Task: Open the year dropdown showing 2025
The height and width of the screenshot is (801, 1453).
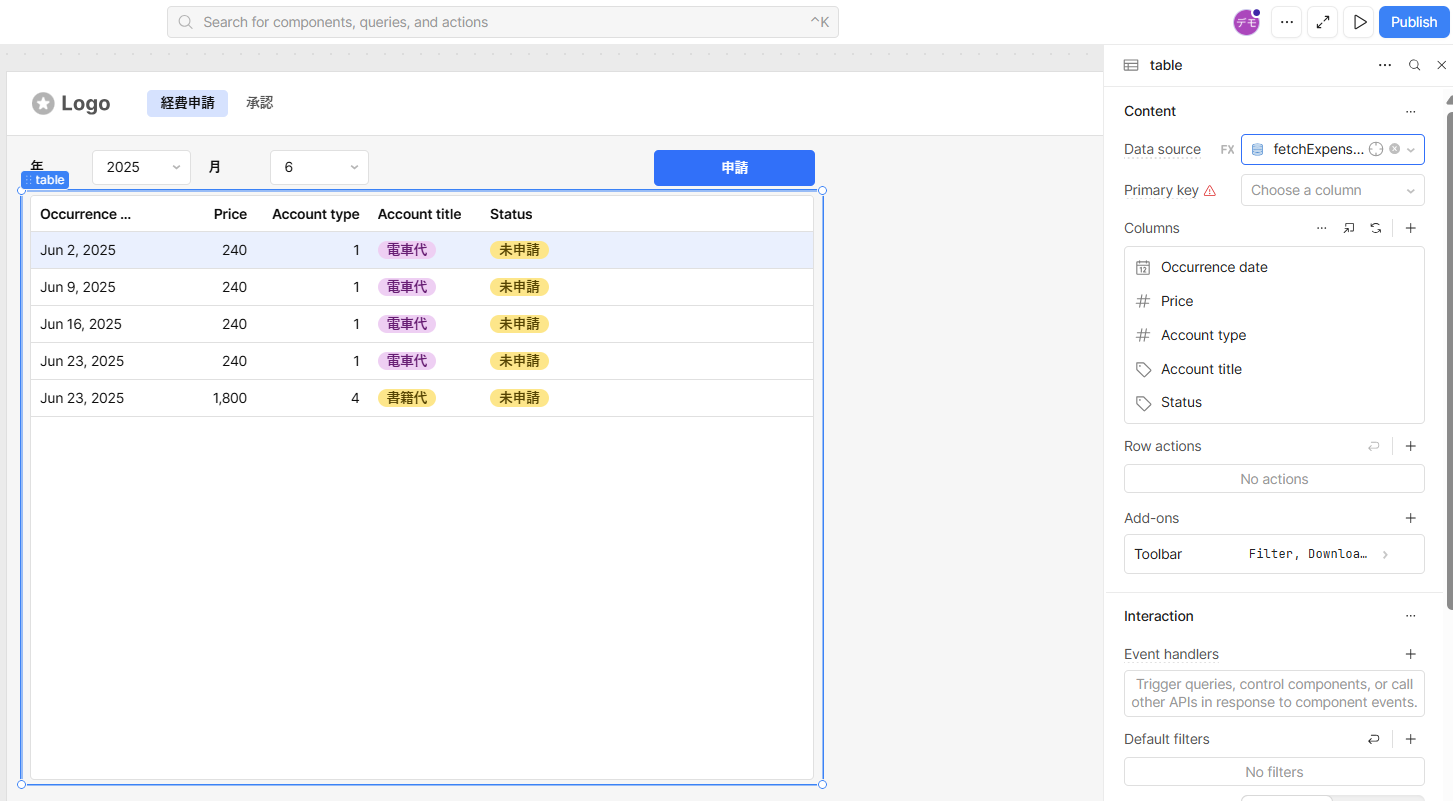Action: [x=141, y=167]
